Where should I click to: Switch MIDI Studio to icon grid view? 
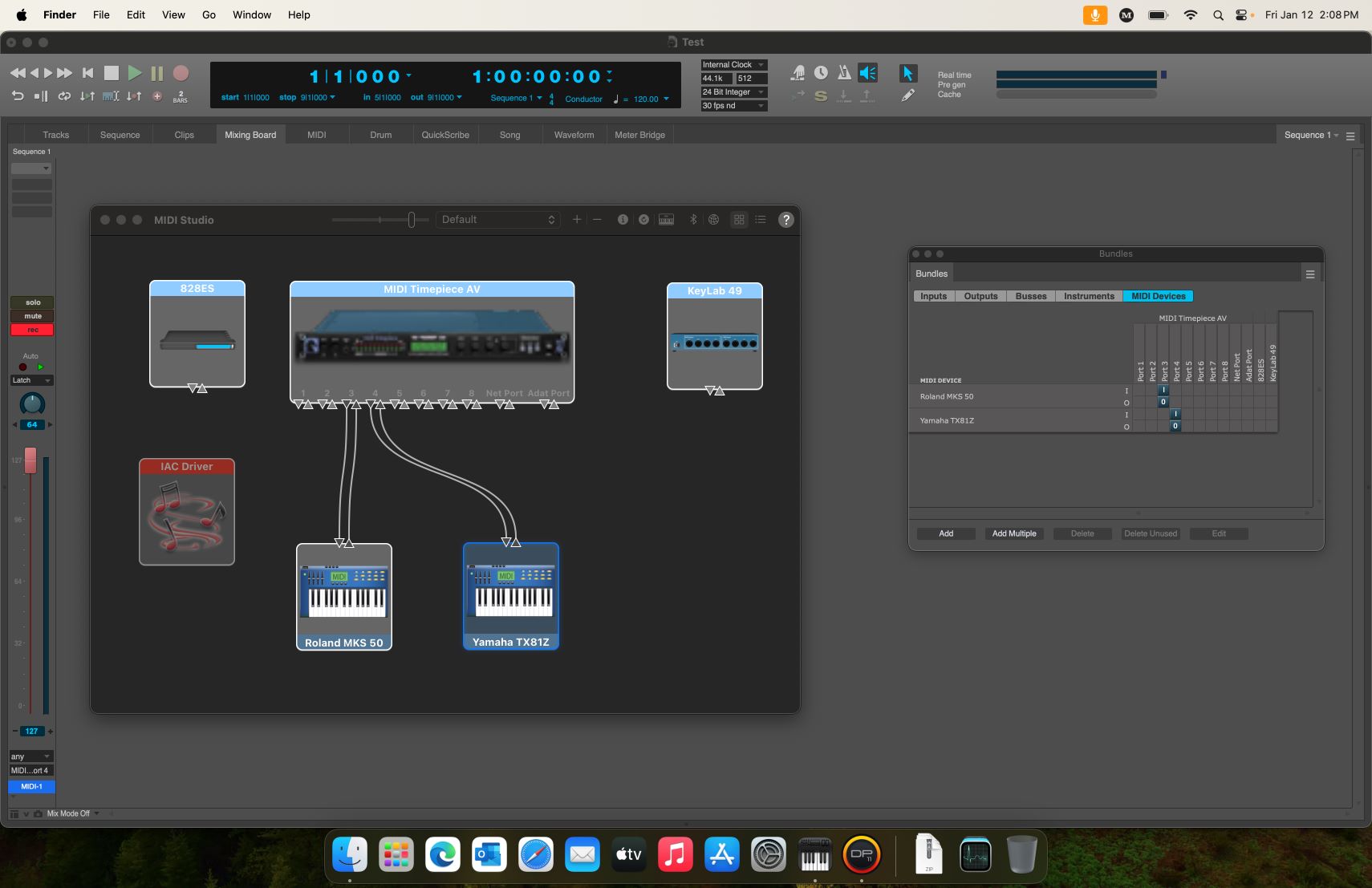[x=739, y=219]
